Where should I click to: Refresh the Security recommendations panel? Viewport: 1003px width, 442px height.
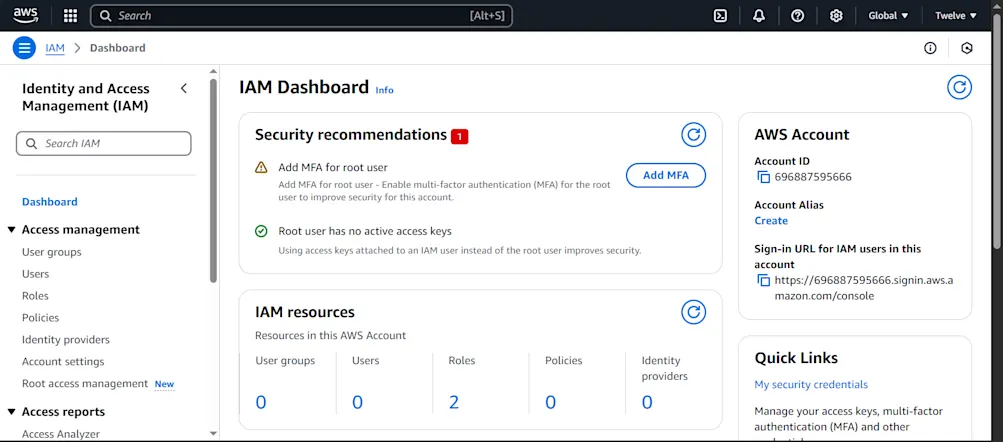(693, 135)
